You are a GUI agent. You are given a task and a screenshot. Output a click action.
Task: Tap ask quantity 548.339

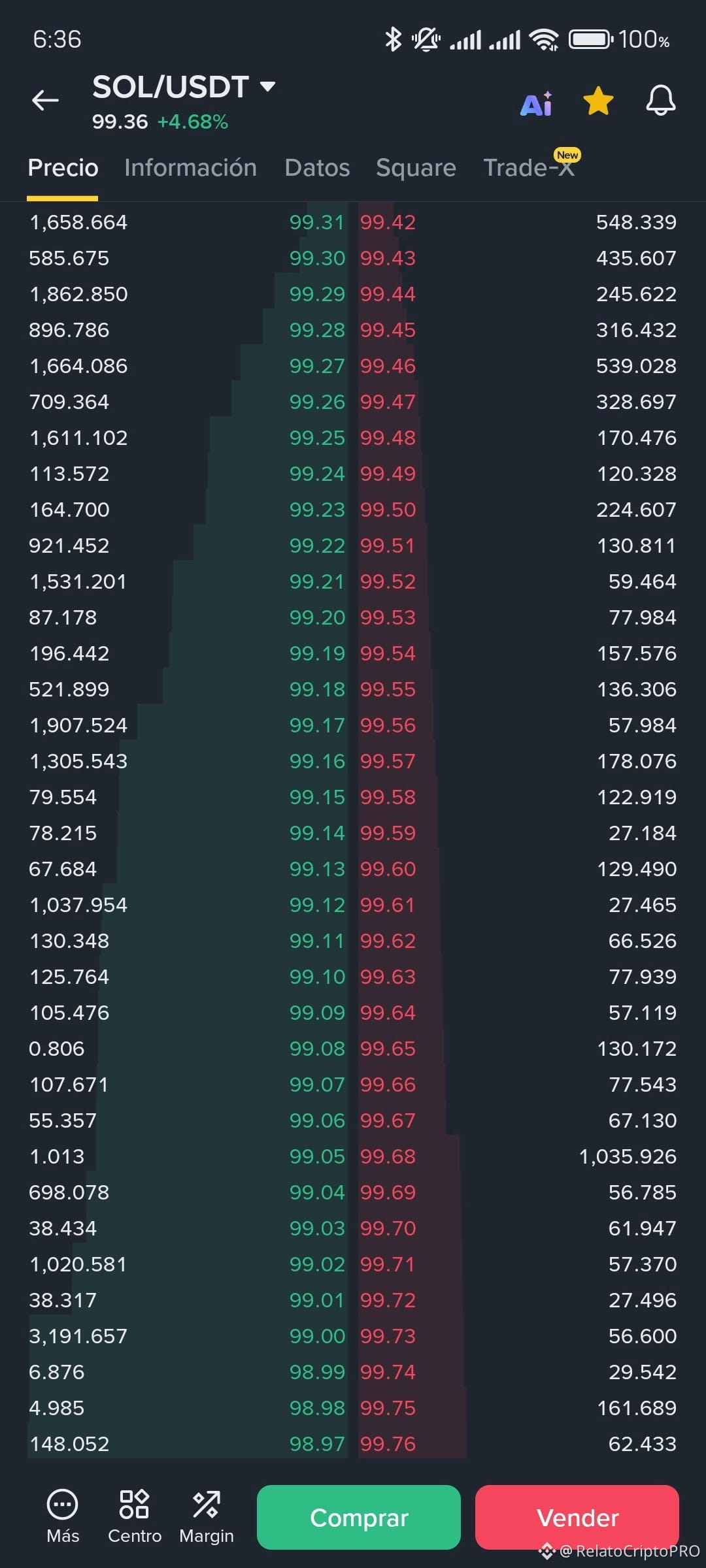point(636,222)
